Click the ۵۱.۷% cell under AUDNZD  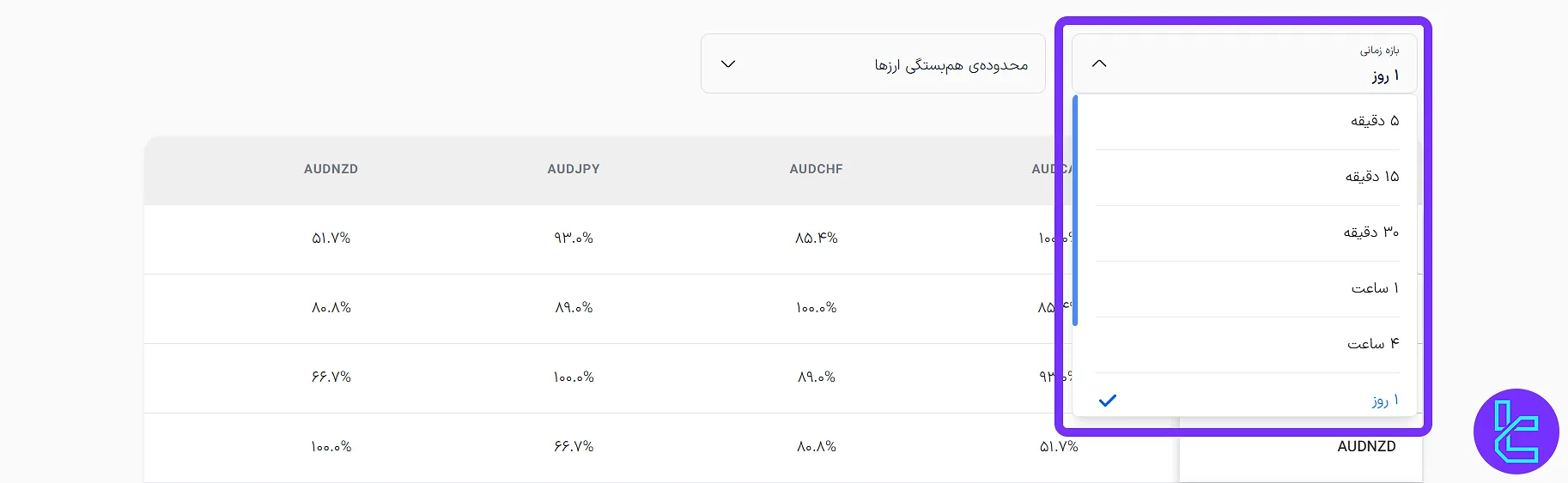pos(331,238)
